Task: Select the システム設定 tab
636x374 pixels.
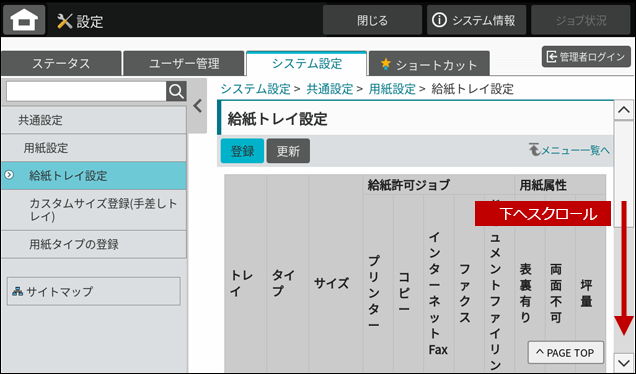Action: point(307,64)
